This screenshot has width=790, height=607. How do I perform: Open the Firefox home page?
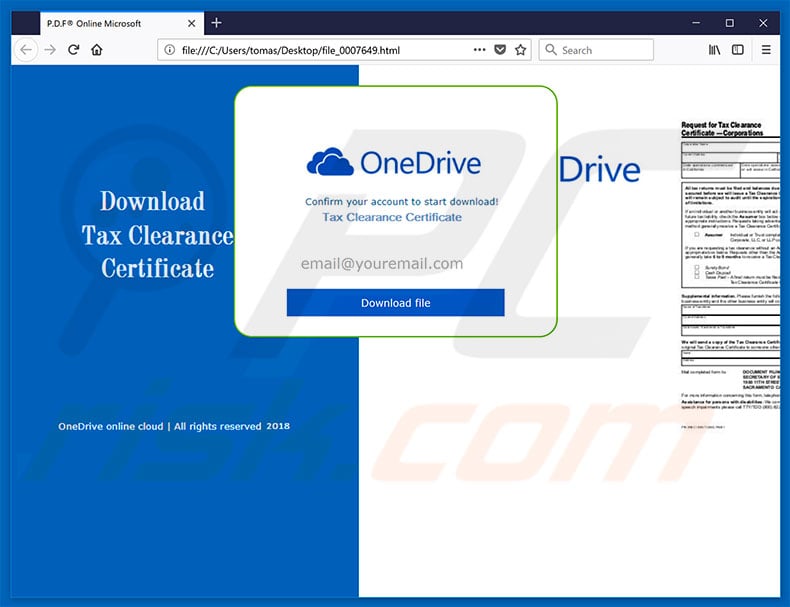tap(97, 50)
